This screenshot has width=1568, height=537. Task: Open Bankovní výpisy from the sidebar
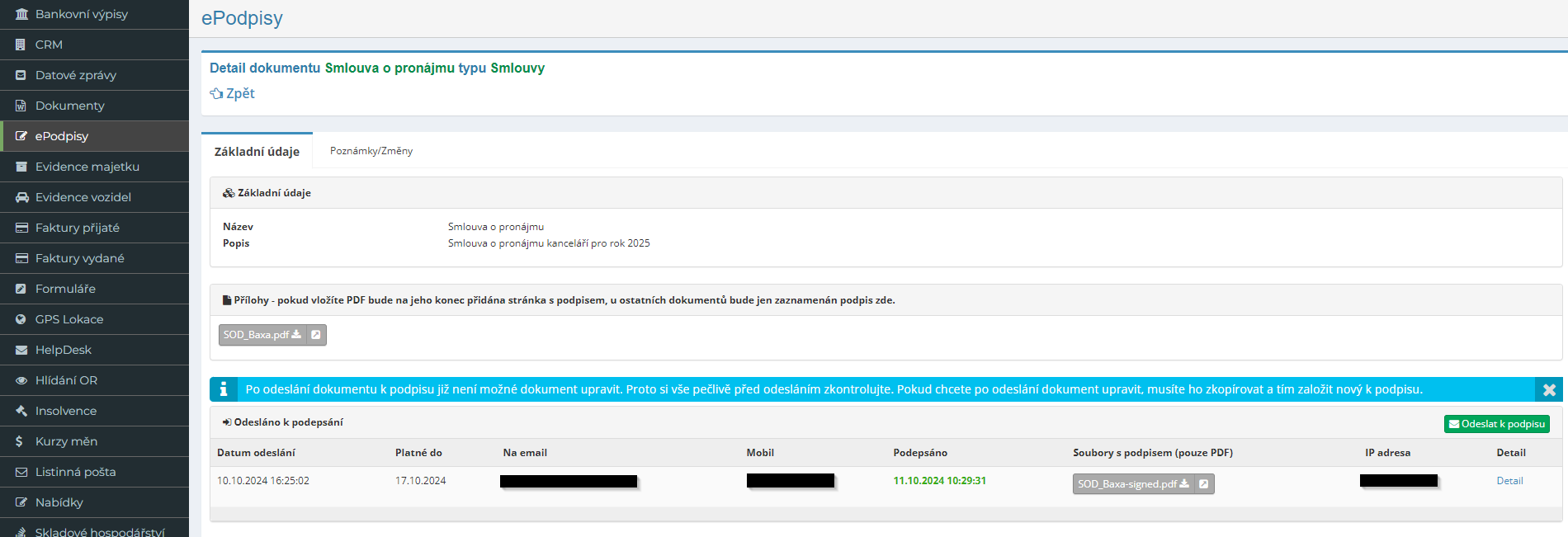coord(81,14)
